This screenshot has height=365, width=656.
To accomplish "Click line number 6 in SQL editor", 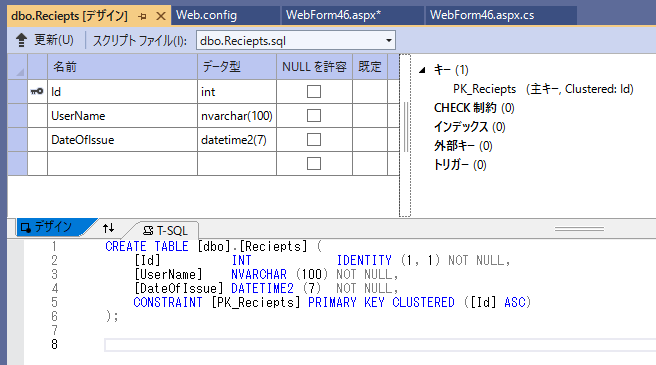I will (54, 316).
